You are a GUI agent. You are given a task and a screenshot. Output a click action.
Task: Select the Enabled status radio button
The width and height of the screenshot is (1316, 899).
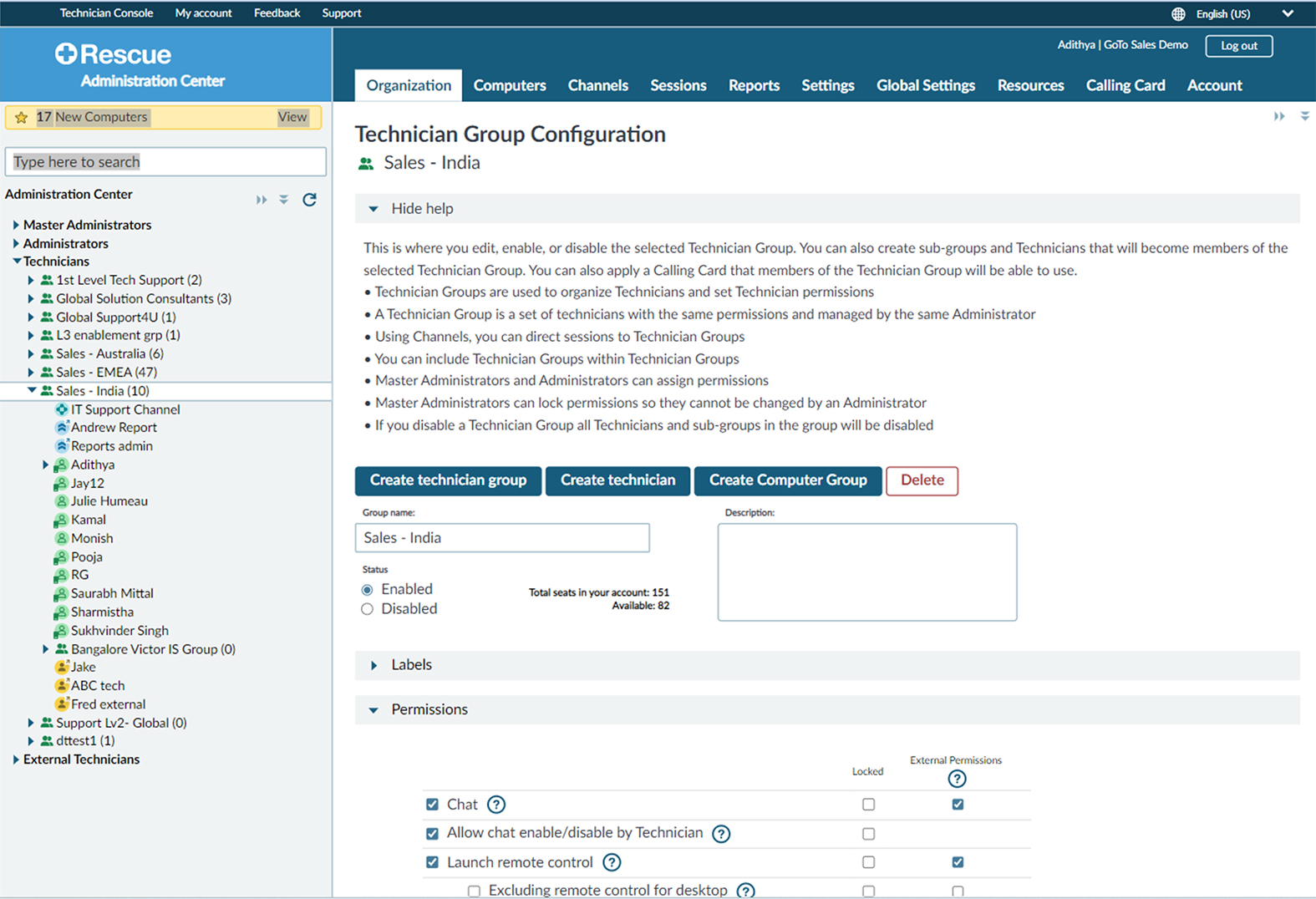367,590
